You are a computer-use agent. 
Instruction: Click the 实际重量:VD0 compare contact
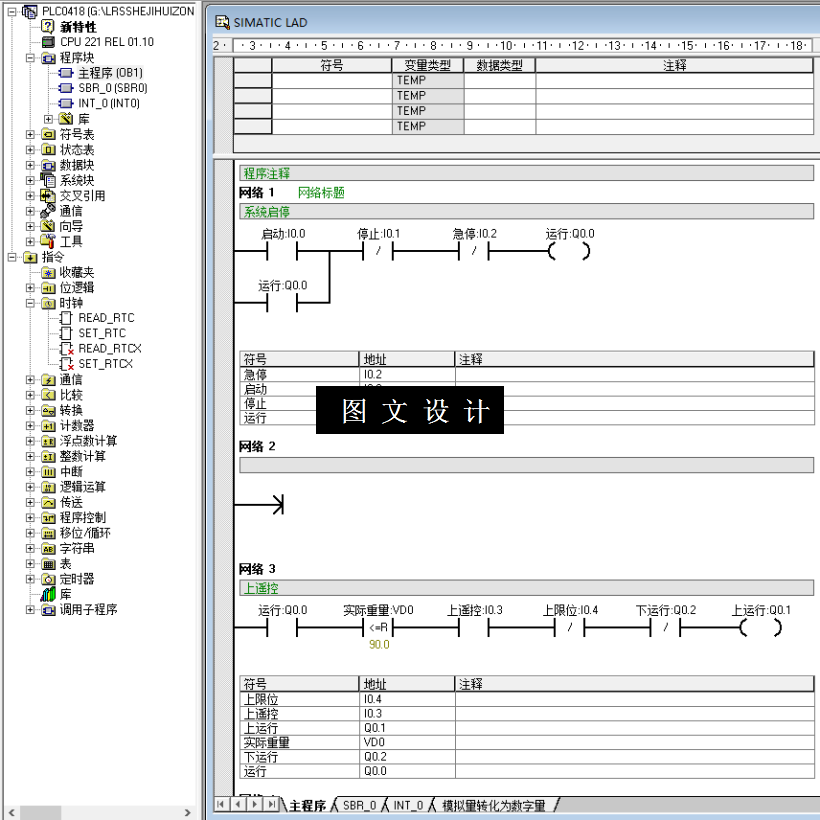click(378, 628)
